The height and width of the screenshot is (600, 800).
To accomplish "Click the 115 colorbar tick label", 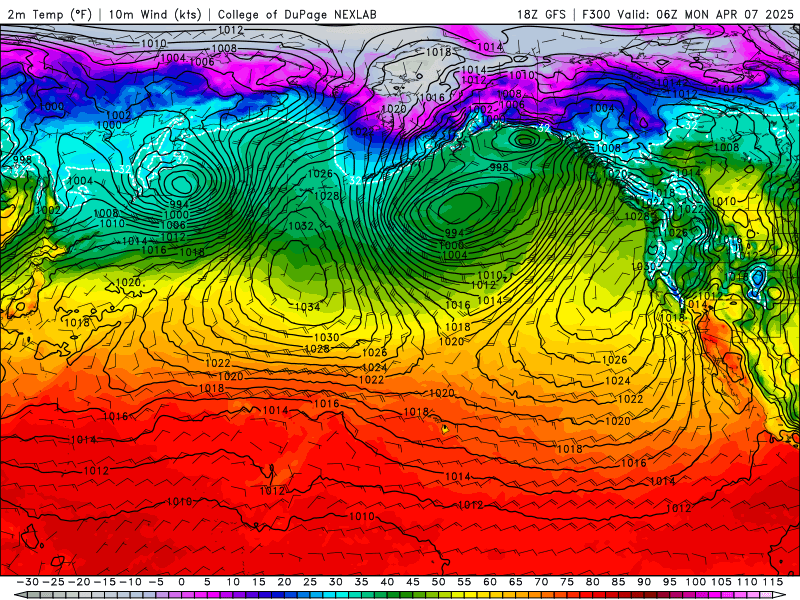I will (x=773, y=582).
